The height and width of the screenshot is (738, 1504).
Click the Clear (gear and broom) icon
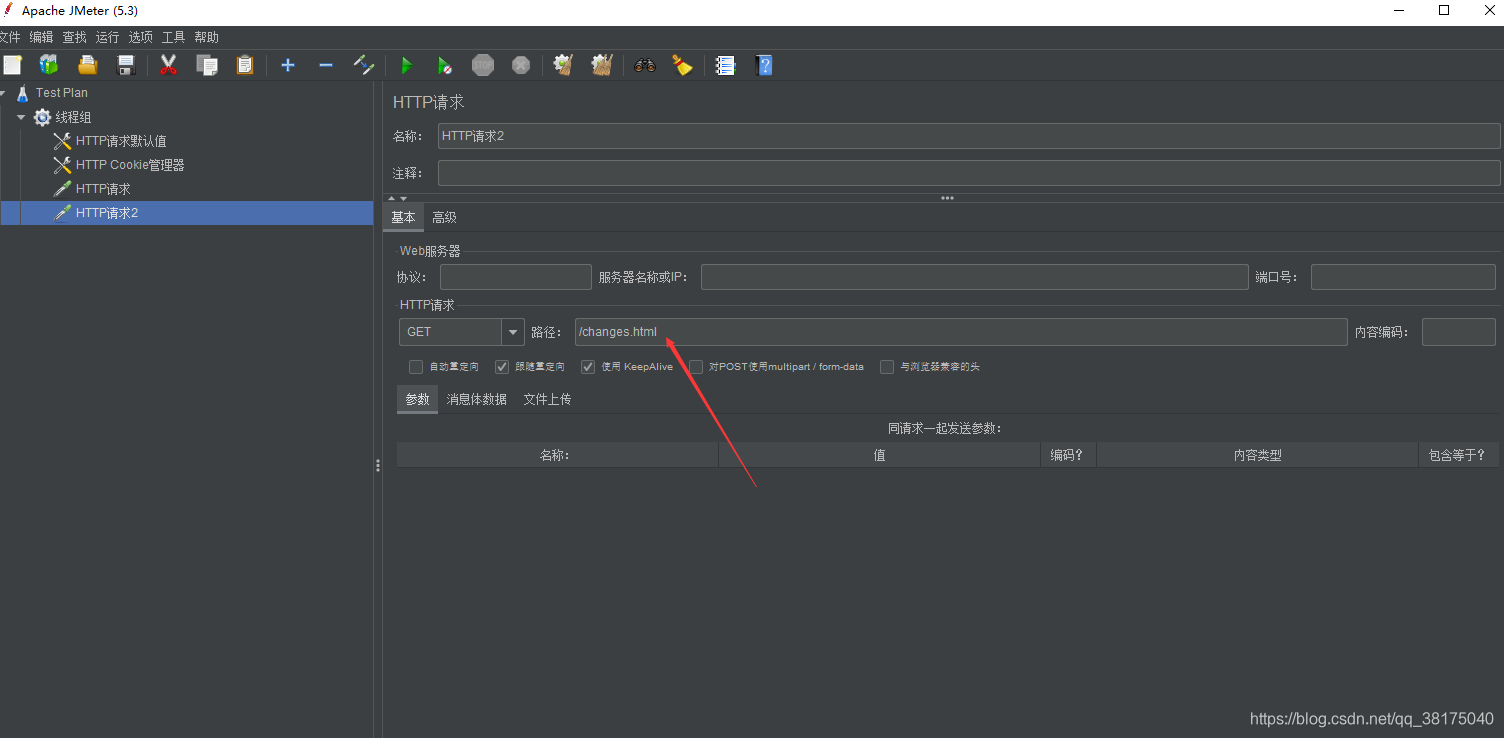[563, 65]
